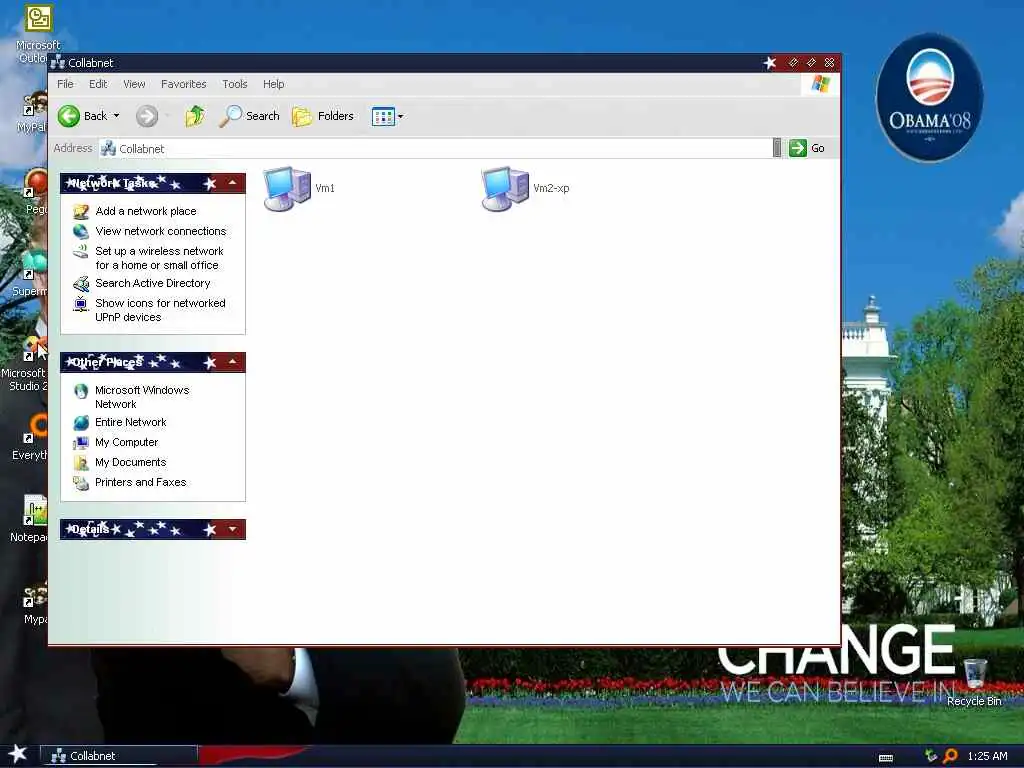Click the My Computer icon in Other Places
1024x768 pixels.
click(81, 443)
